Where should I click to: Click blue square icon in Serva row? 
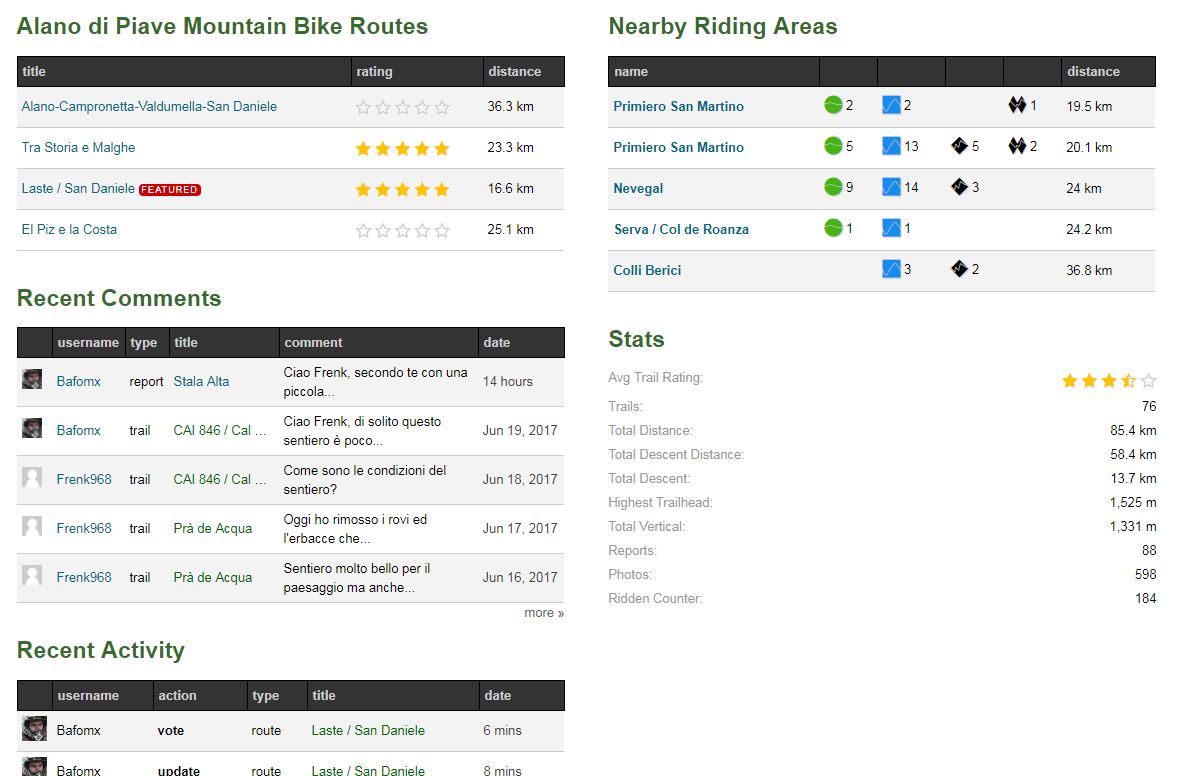tap(891, 228)
